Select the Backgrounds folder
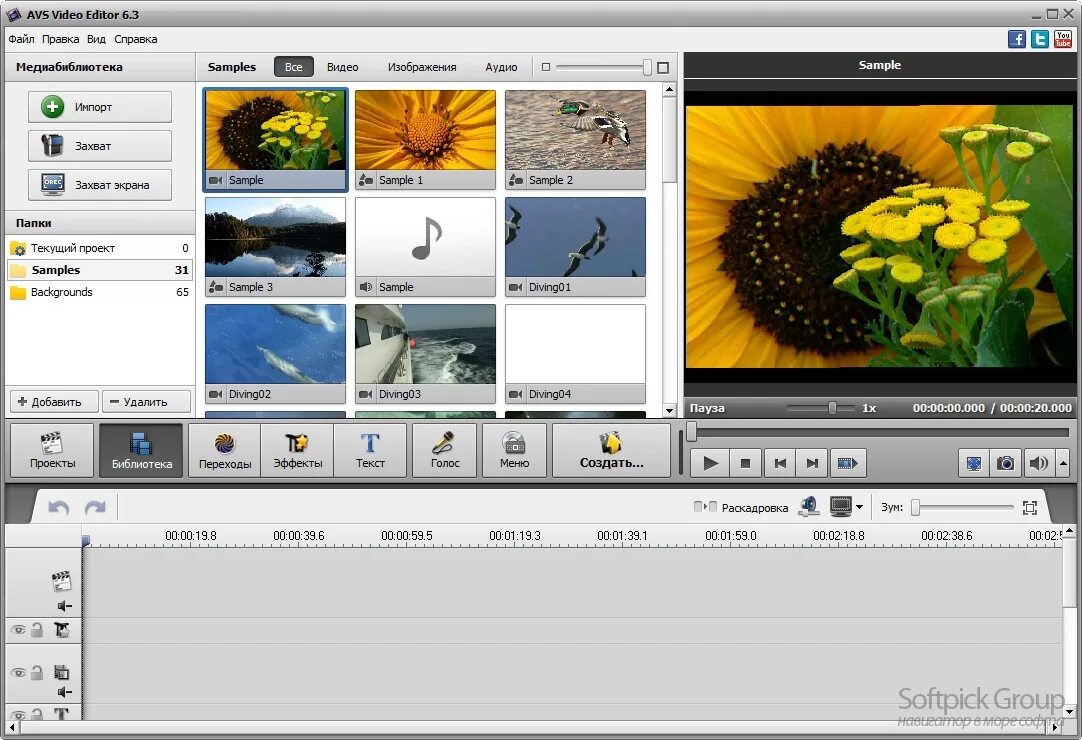 tap(61, 292)
